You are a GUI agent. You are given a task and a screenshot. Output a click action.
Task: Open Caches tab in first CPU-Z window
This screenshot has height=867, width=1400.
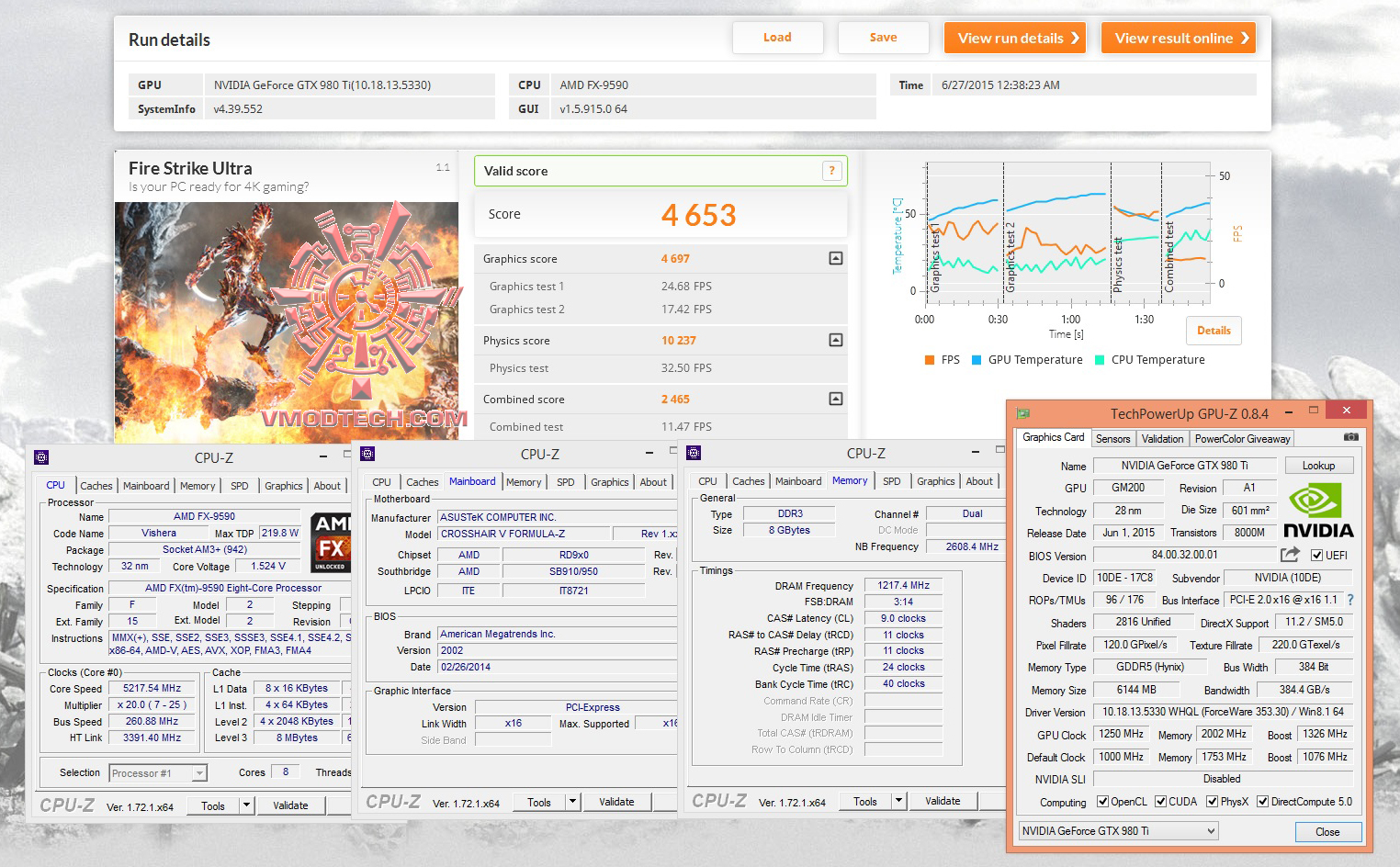[96, 486]
